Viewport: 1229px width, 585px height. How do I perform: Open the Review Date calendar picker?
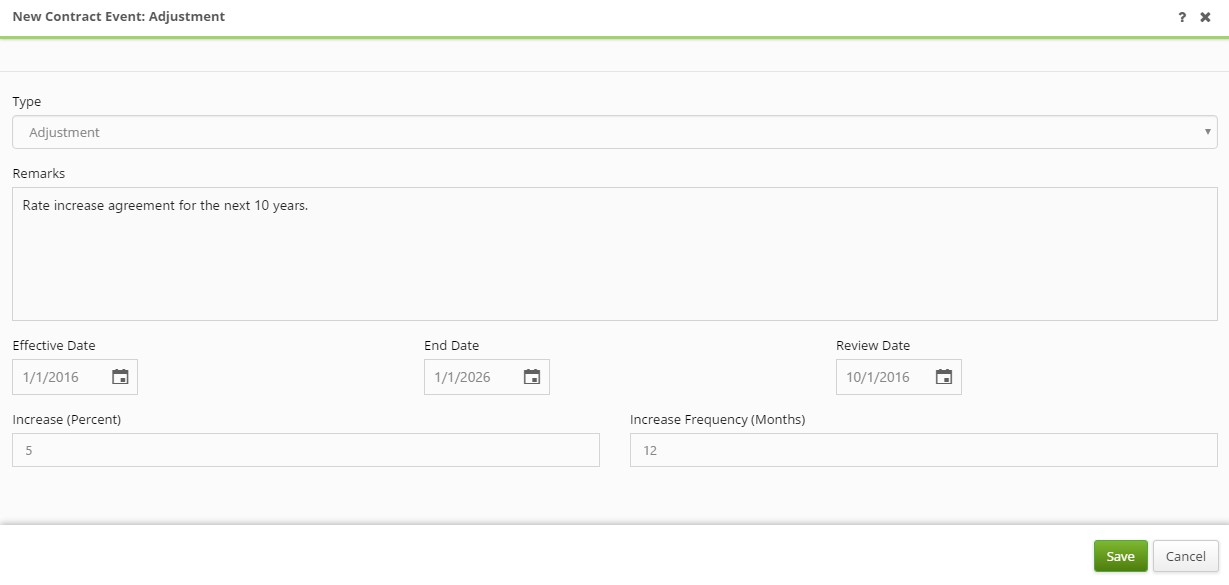pyautogui.click(x=944, y=377)
